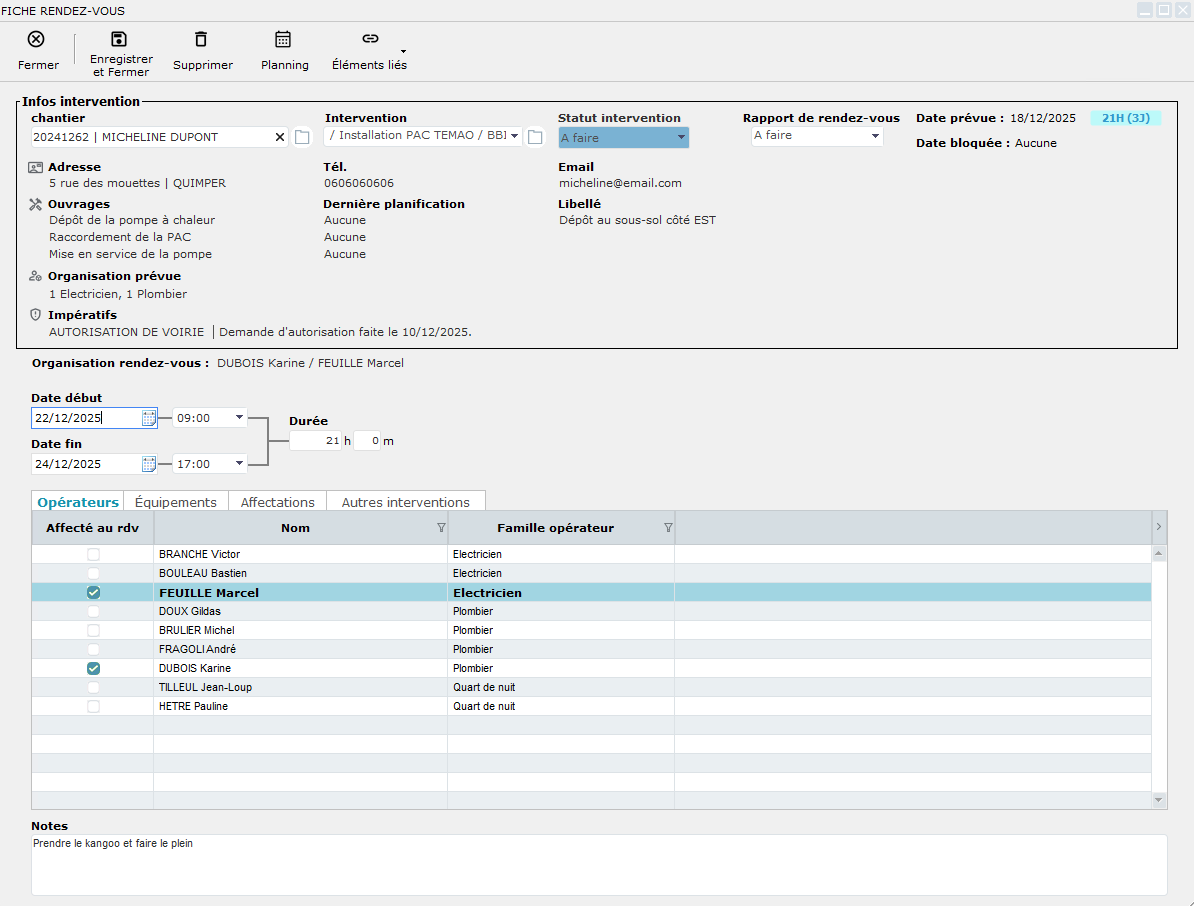The width and height of the screenshot is (1194, 906).
Task: Check the box for BRANCHE Victor
Action: click(x=93, y=554)
